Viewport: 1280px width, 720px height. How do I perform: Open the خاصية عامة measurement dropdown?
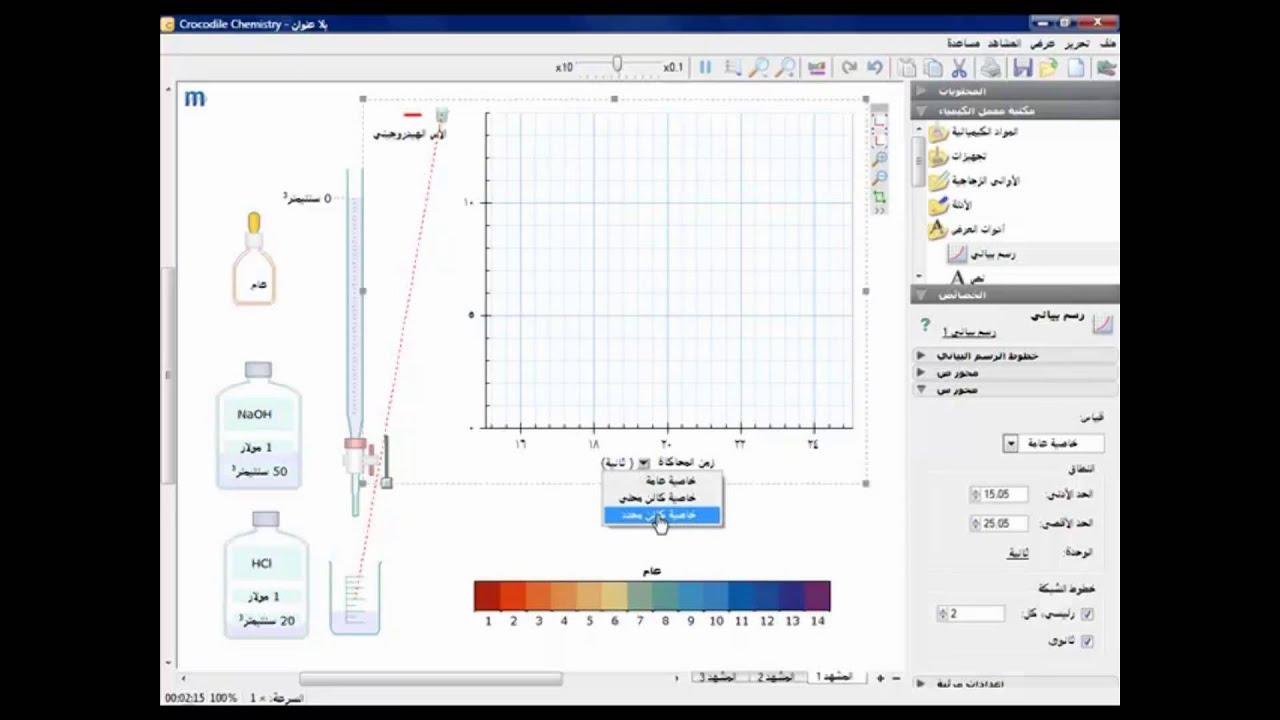[x=1053, y=443]
